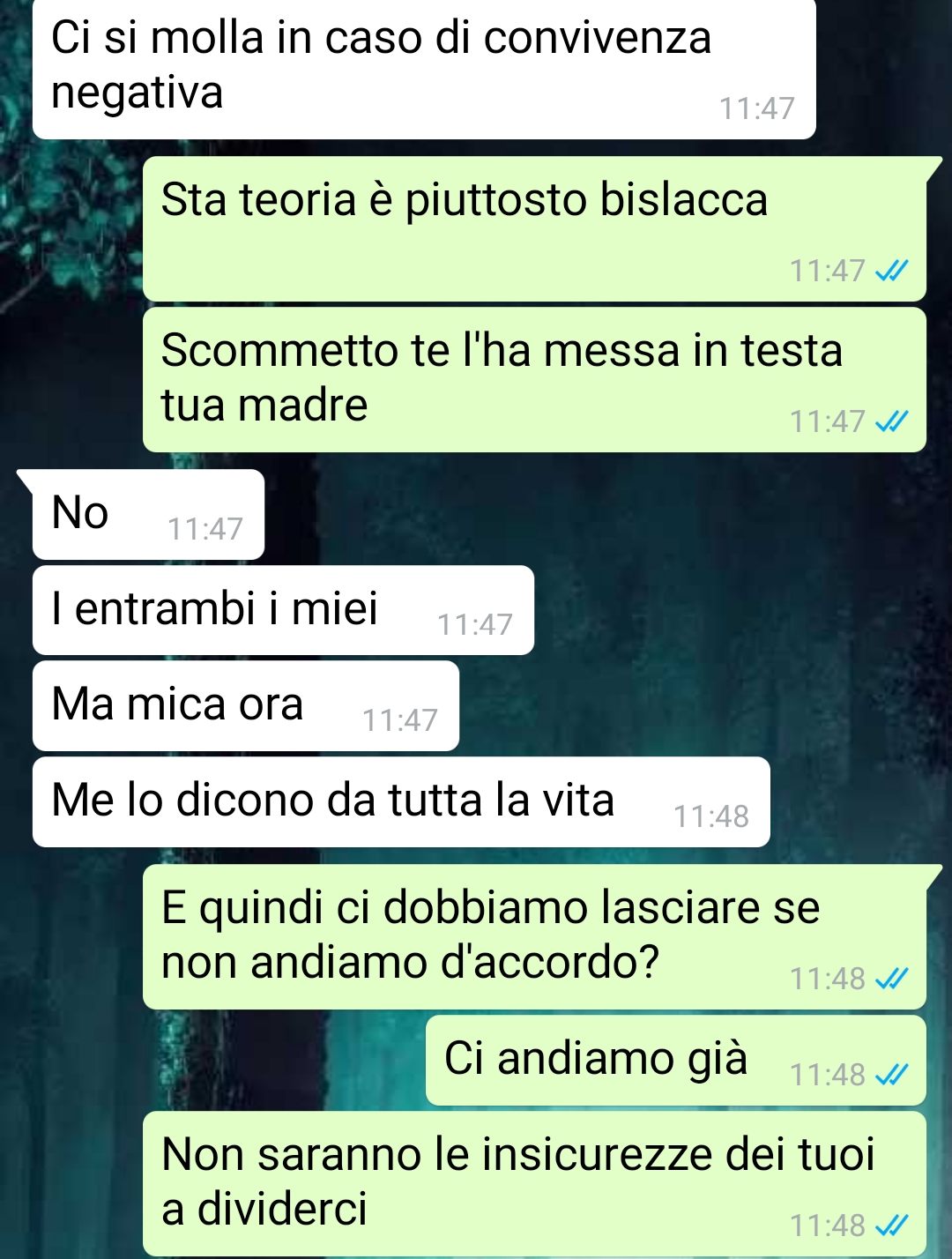The height and width of the screenshot is (1259, 952).
Task: Tap the timestamp on 'Ci si molla' message
Action: [757, 108]
